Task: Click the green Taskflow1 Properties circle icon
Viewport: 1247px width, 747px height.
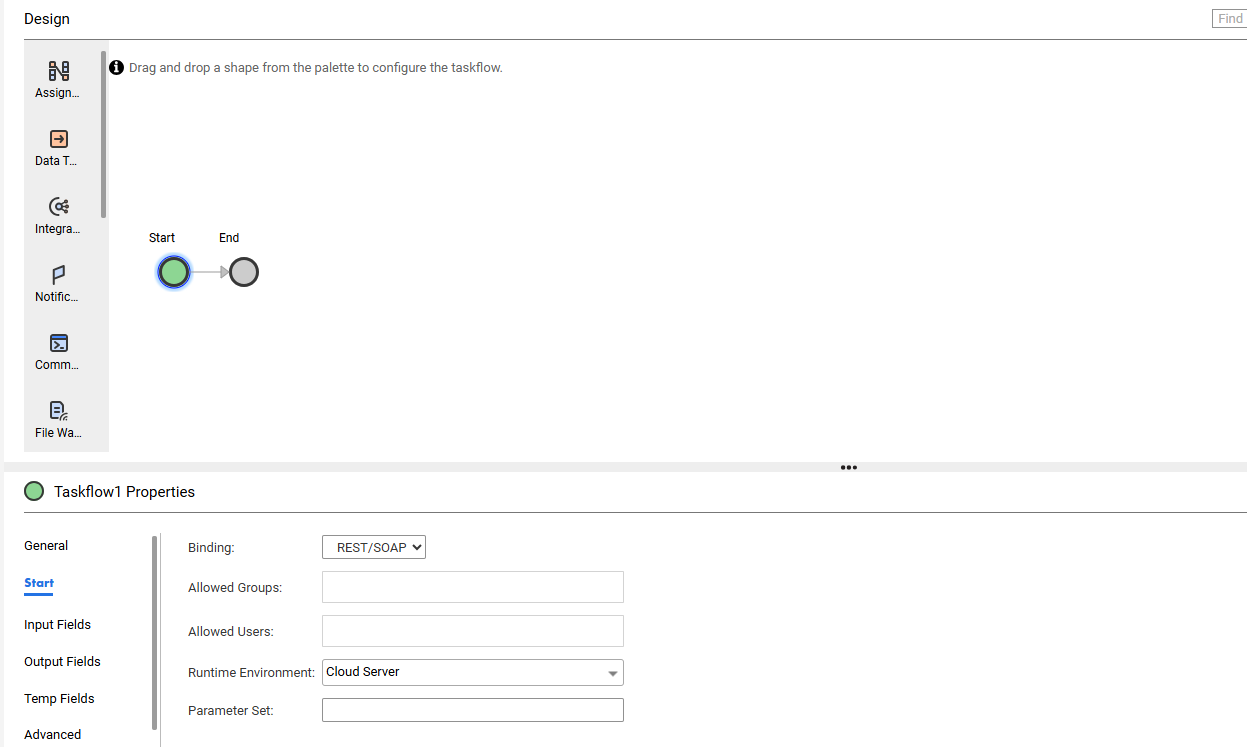Action: click(x=34, y=492)
